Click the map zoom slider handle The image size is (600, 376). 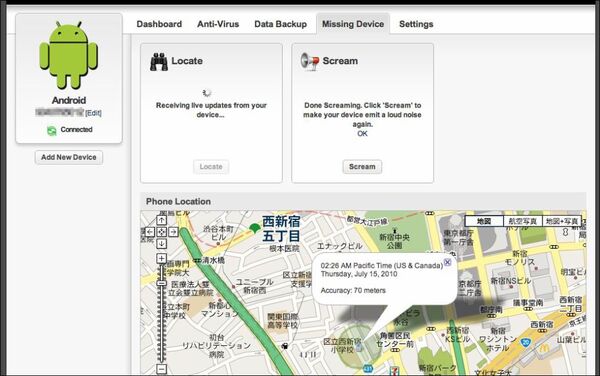(161, 283)
